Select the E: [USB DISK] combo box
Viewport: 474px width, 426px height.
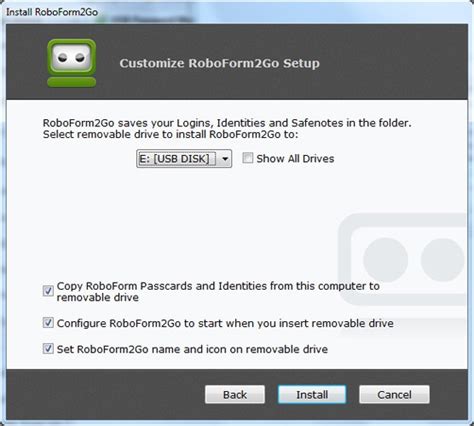184,159
